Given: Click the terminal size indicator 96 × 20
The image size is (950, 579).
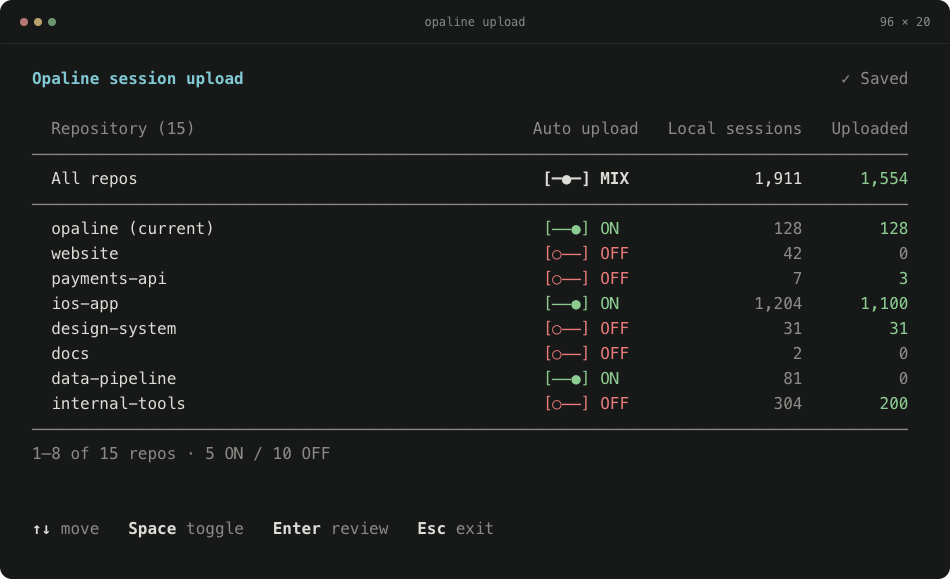Looking at the screenshot, I should point(905,22).
